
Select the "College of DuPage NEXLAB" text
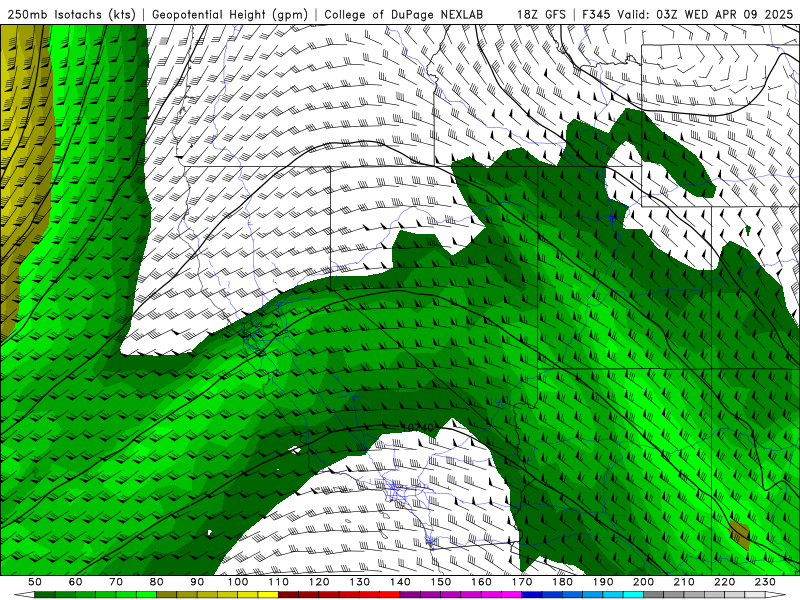pyautogui.click(x=403, y=14)
